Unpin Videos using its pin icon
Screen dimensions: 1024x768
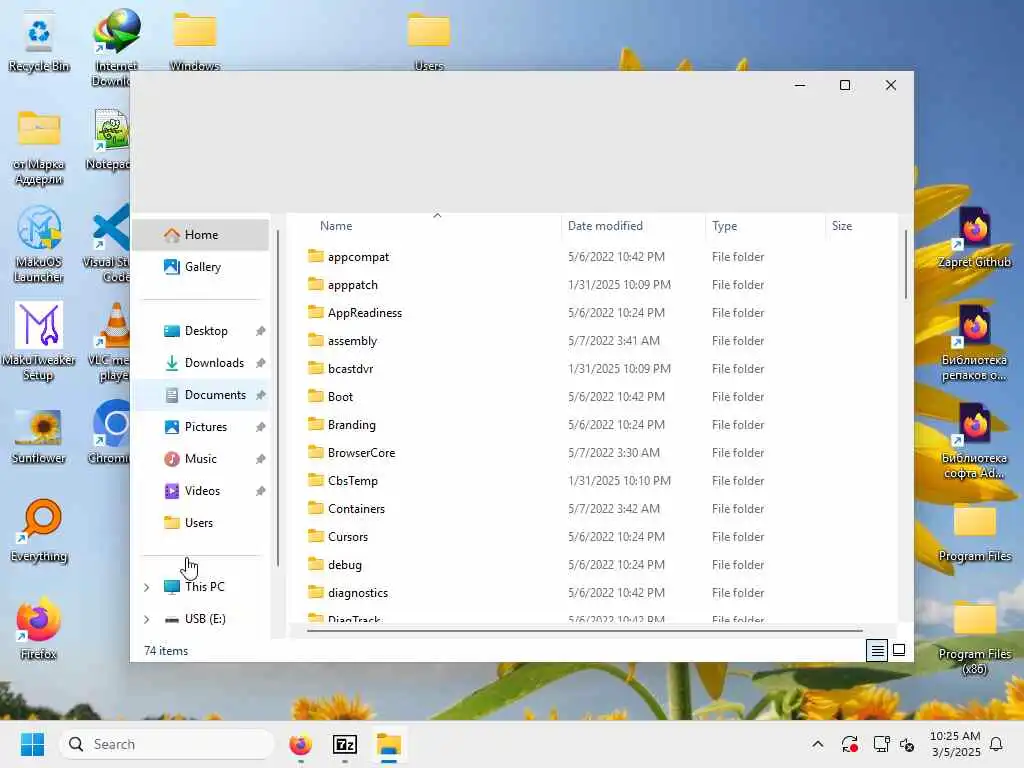[x=261, y=491]
